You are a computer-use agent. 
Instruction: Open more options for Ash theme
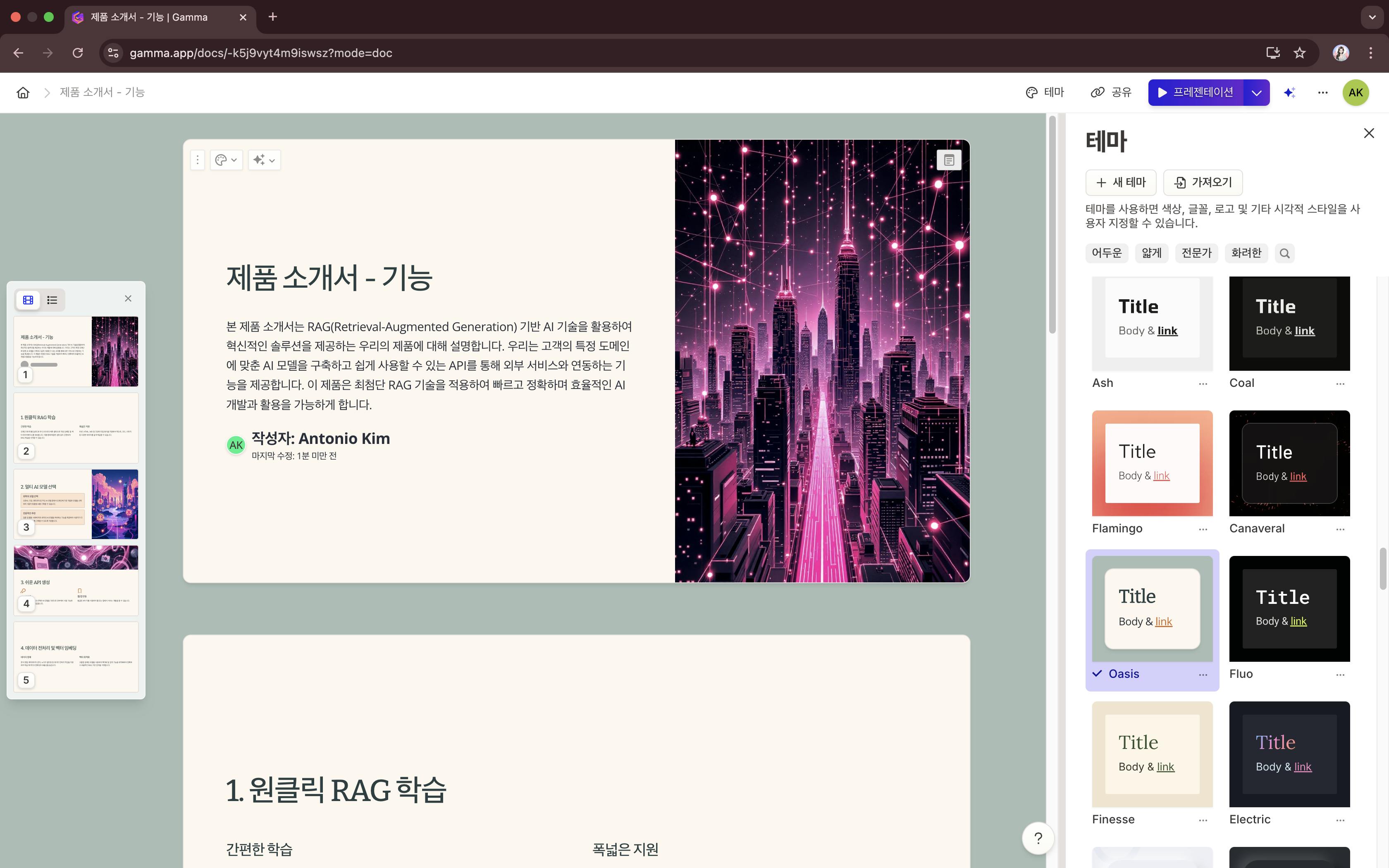pyautogui.click(x=1203, y=384)
